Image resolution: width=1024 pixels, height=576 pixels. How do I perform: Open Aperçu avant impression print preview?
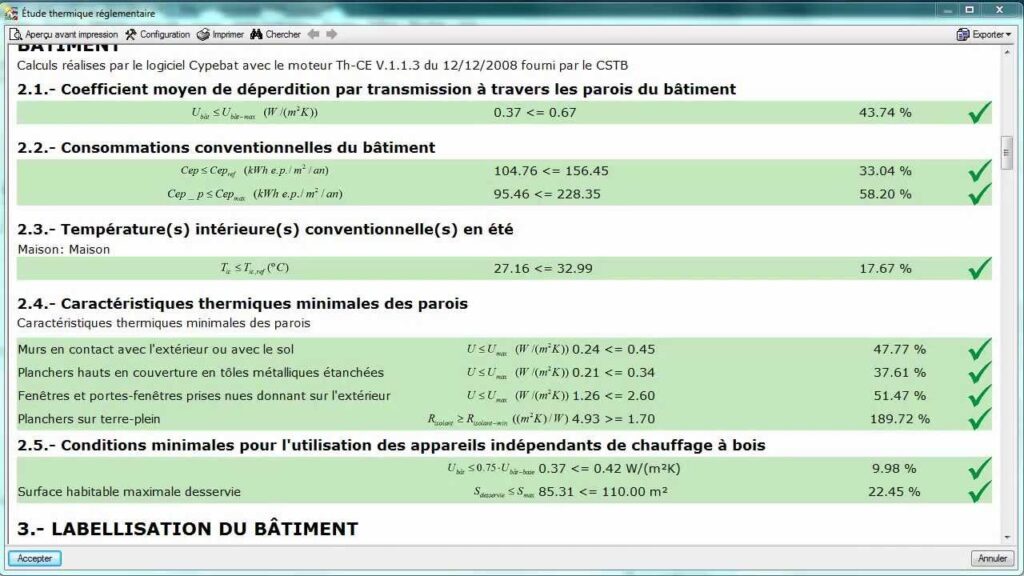(x=64, y=34)
